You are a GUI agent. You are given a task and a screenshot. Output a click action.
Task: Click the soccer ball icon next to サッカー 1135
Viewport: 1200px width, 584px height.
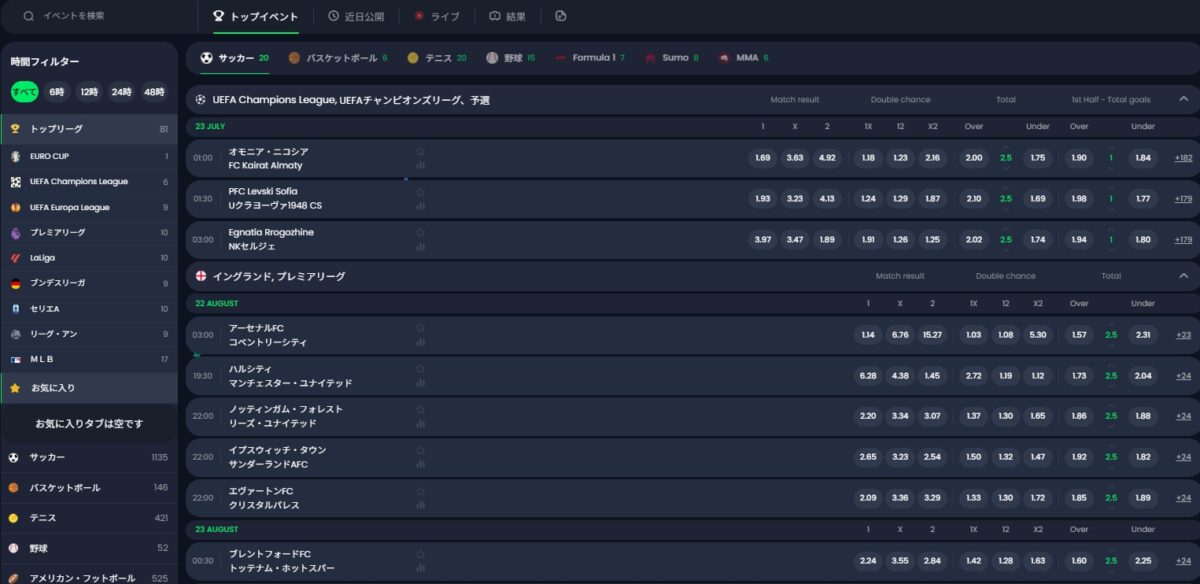pos(14,457)
